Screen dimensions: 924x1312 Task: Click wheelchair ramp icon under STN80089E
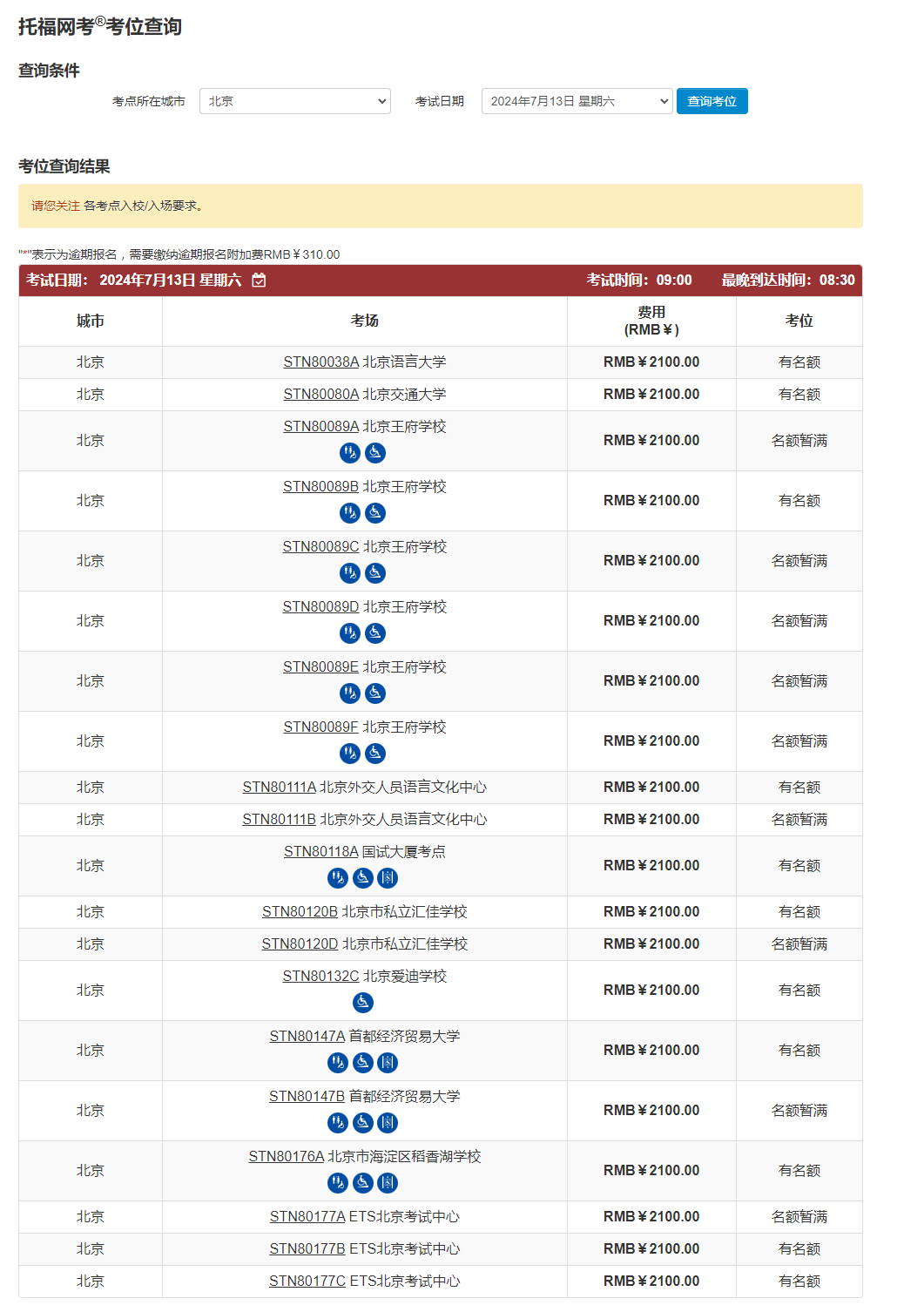click(375, 693)
